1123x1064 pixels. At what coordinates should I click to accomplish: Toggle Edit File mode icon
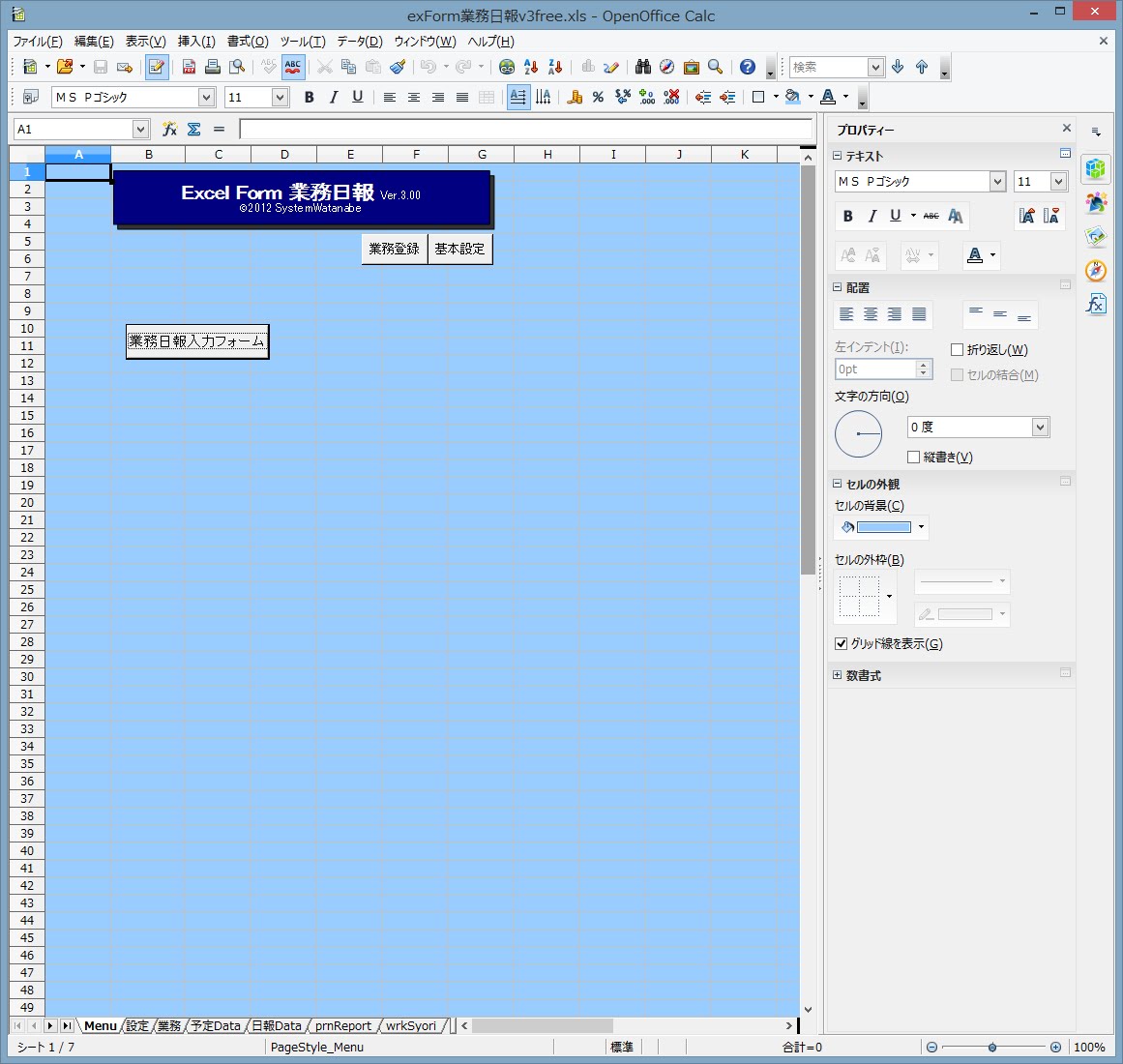tap(156, 68)
